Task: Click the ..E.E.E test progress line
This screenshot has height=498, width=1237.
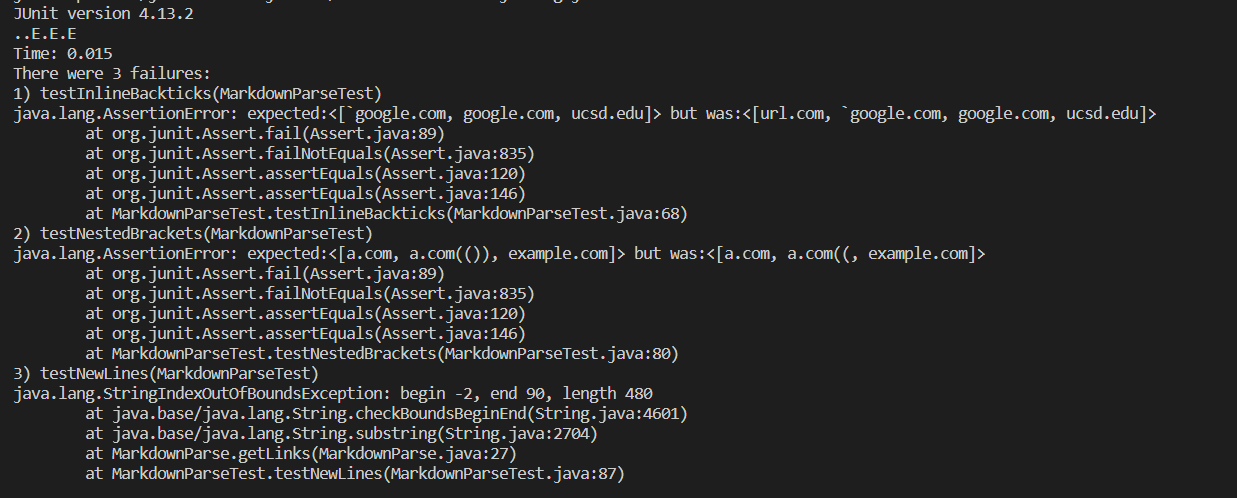Action: coord(45,33)
